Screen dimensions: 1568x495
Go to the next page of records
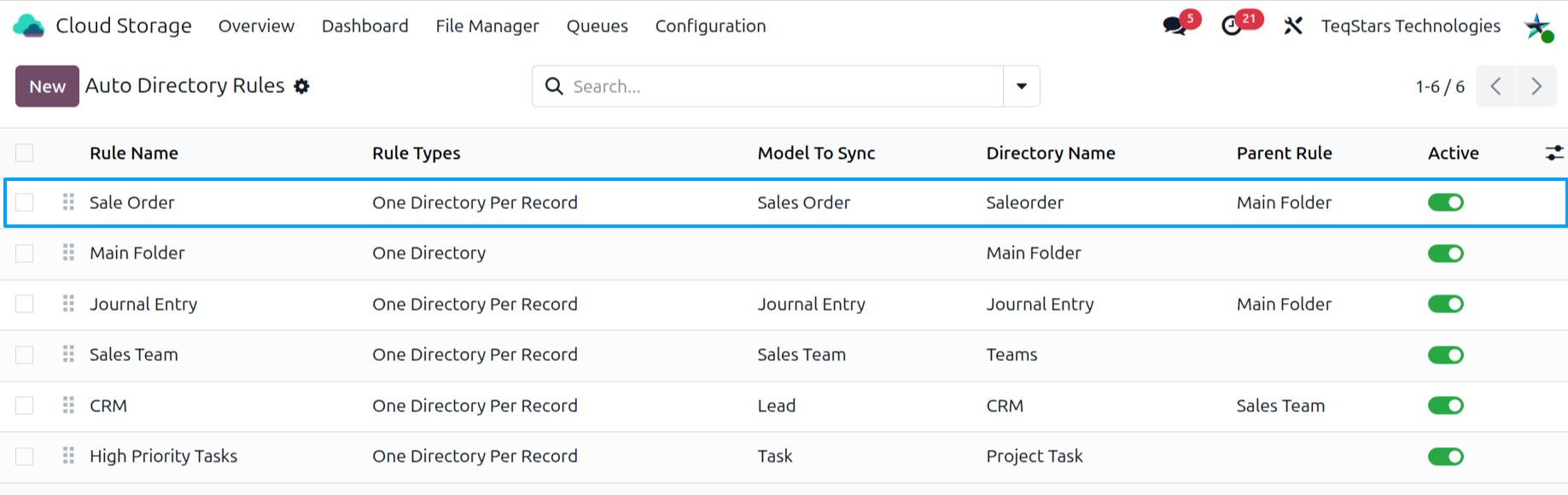tap(1536, 86)
